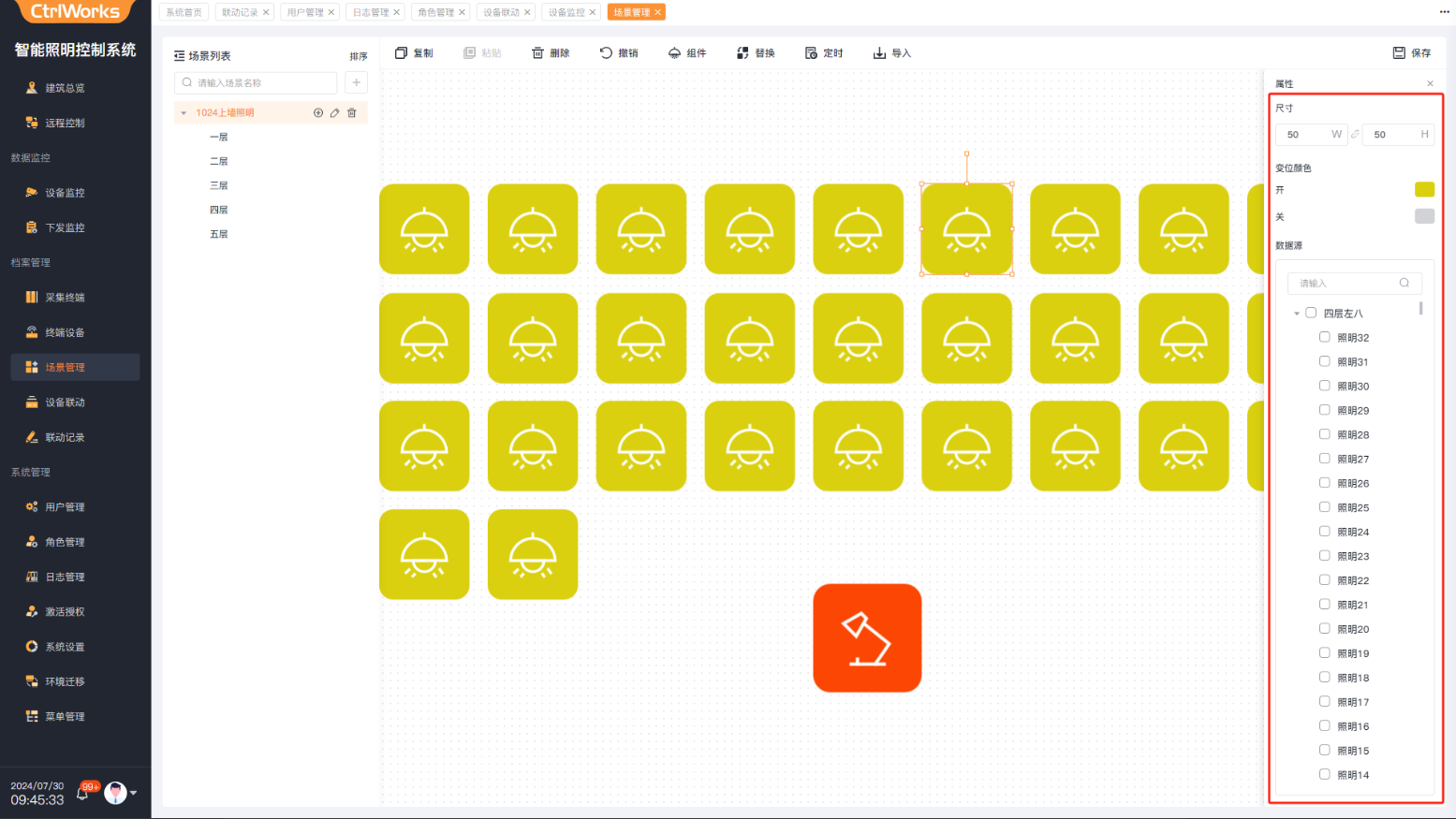Enable the 四层左八 group checkbox
The image size is (1456, 819).
tap(1311, 313)
